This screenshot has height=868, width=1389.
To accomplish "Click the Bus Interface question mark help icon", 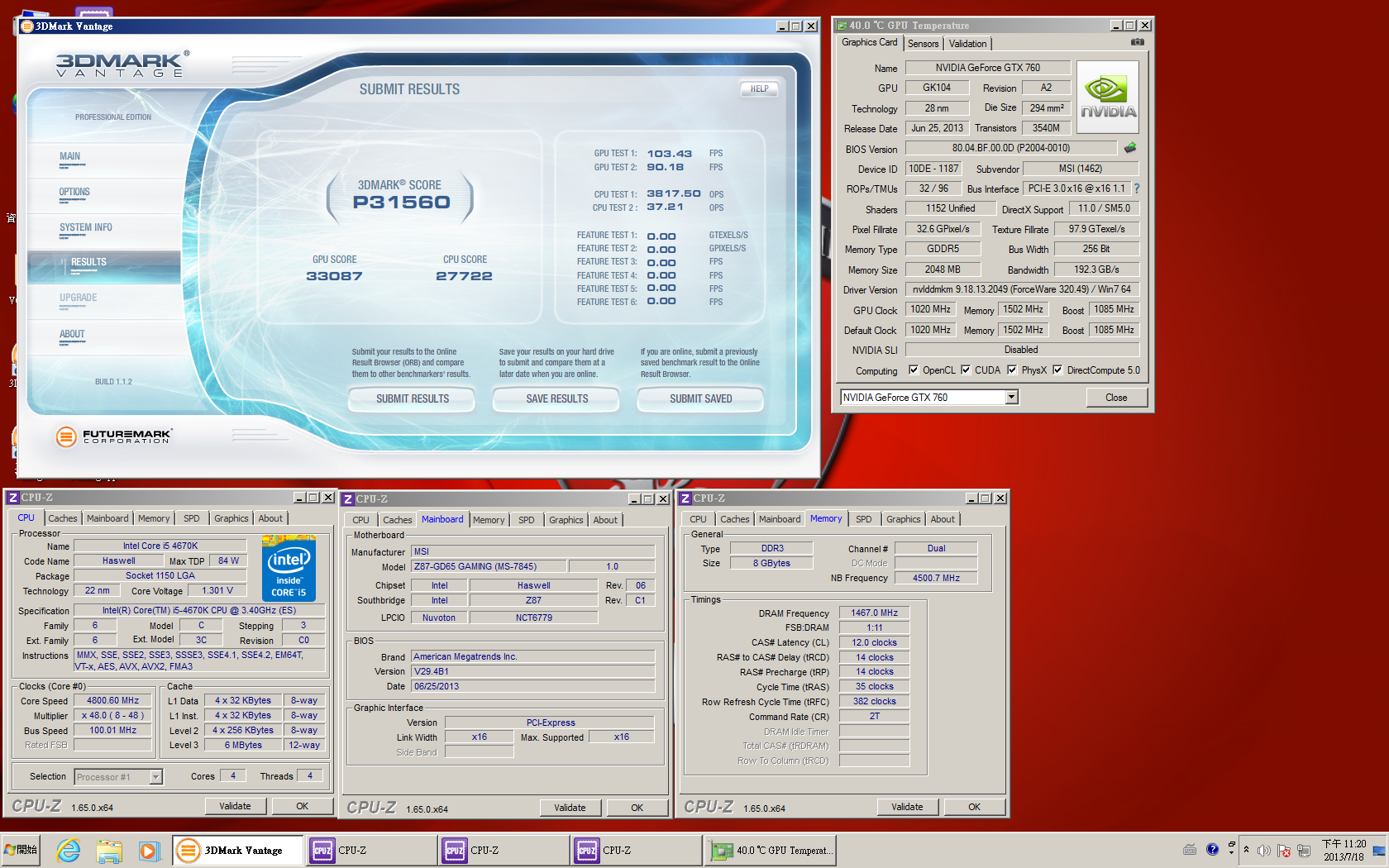I will point(1136,188).
